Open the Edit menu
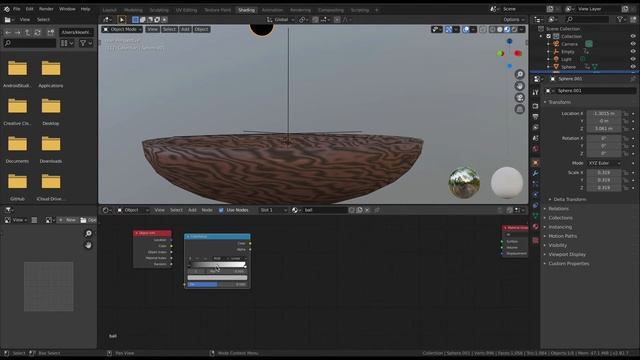 pyautogui.click(x=29, y=9)
